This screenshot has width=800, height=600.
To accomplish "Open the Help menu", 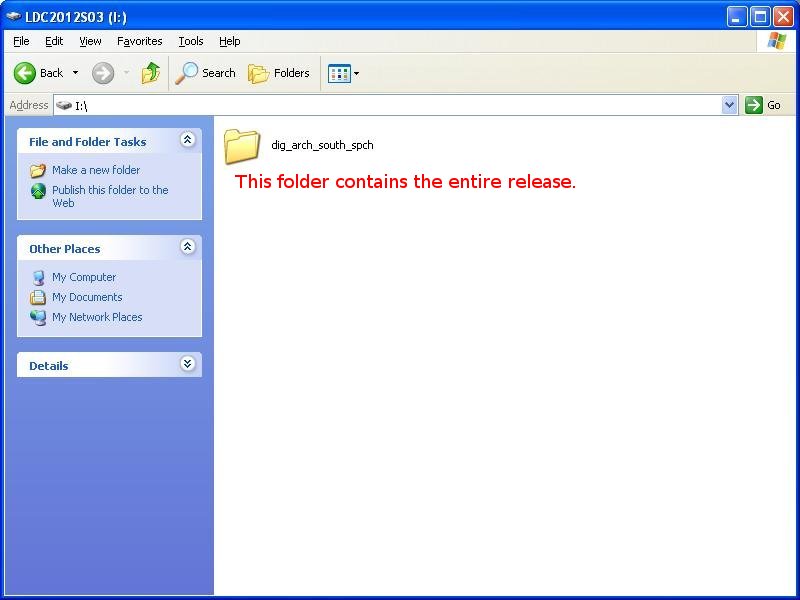I will 230,41.
